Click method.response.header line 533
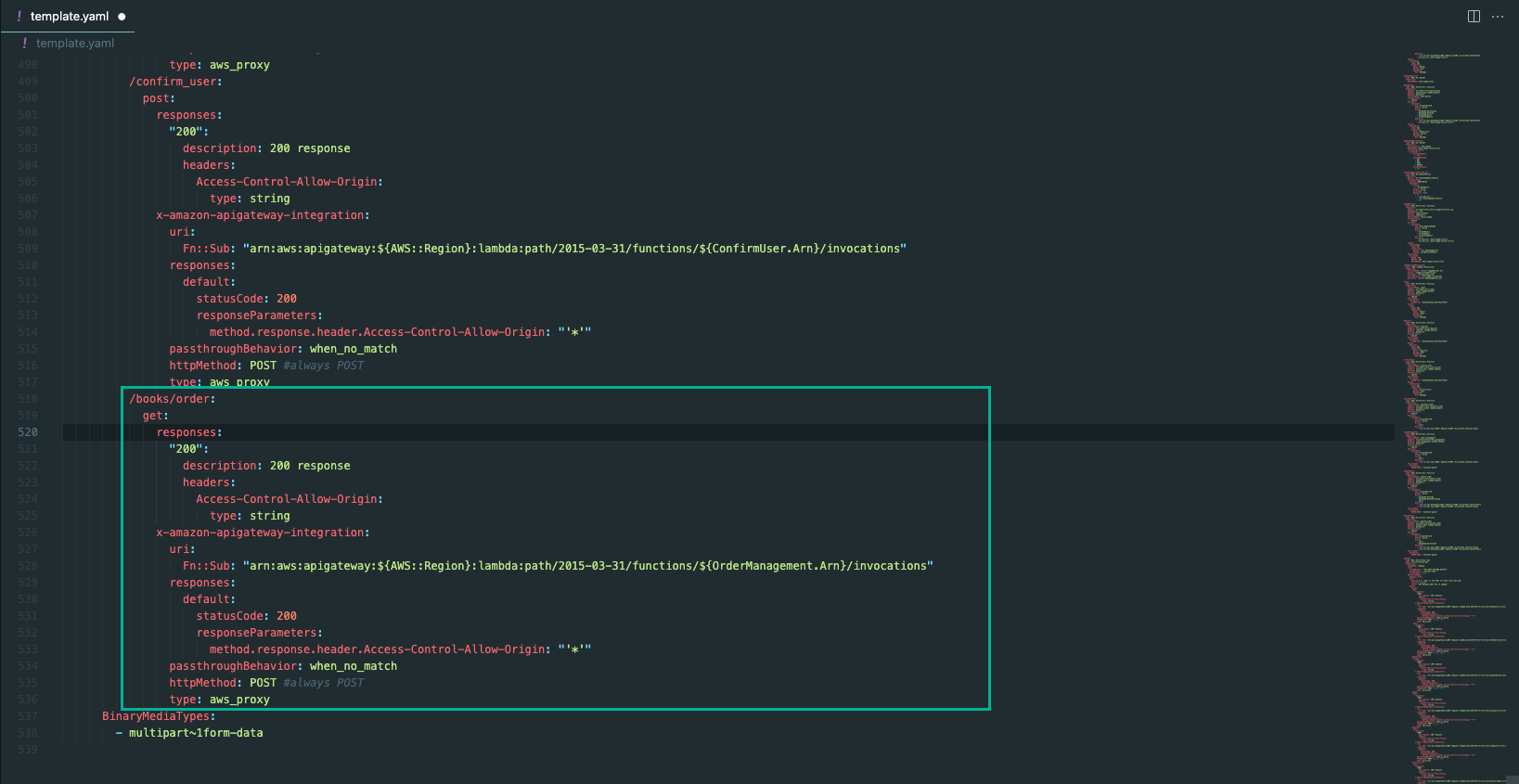Viewport: 1519px width, 784px height. tap(400, 649)
